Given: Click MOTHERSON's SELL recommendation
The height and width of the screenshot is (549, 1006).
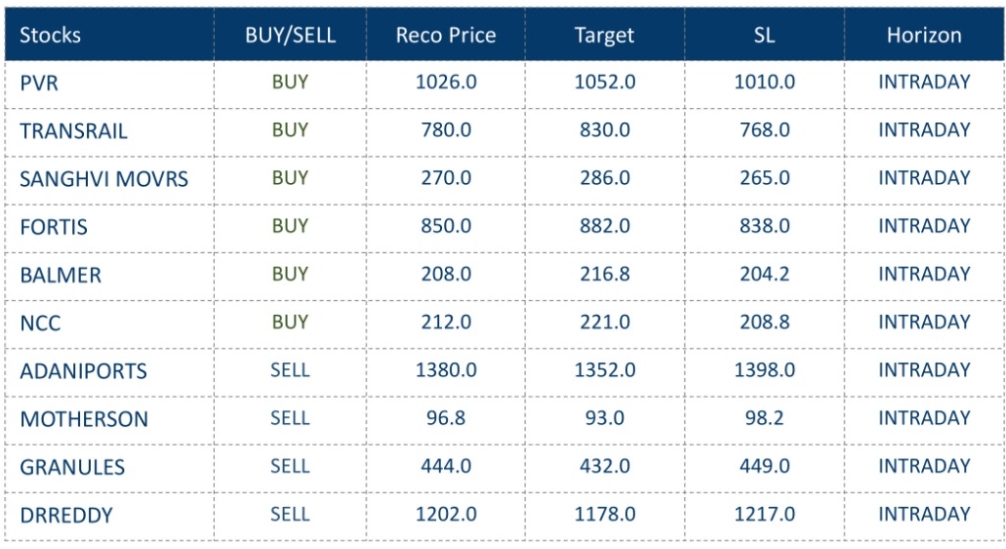Looking at the screenshot, I should [x=290, y=418].
